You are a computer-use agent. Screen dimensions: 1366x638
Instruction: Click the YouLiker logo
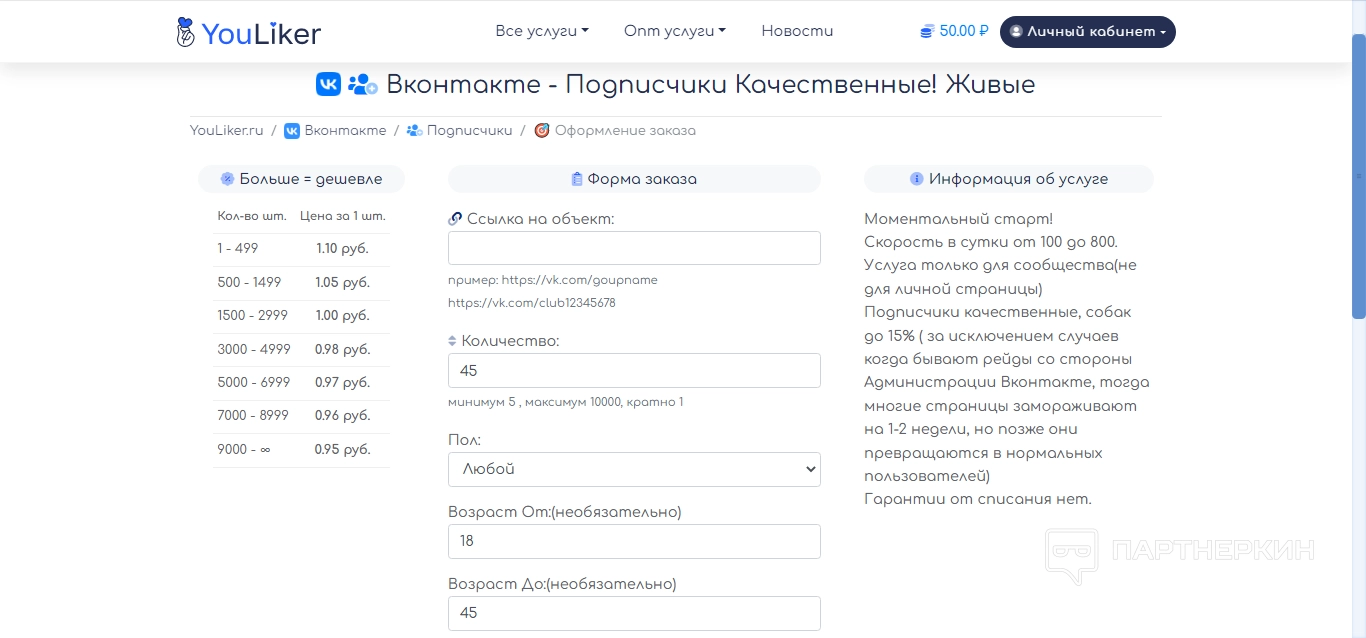tap(248, 32)
